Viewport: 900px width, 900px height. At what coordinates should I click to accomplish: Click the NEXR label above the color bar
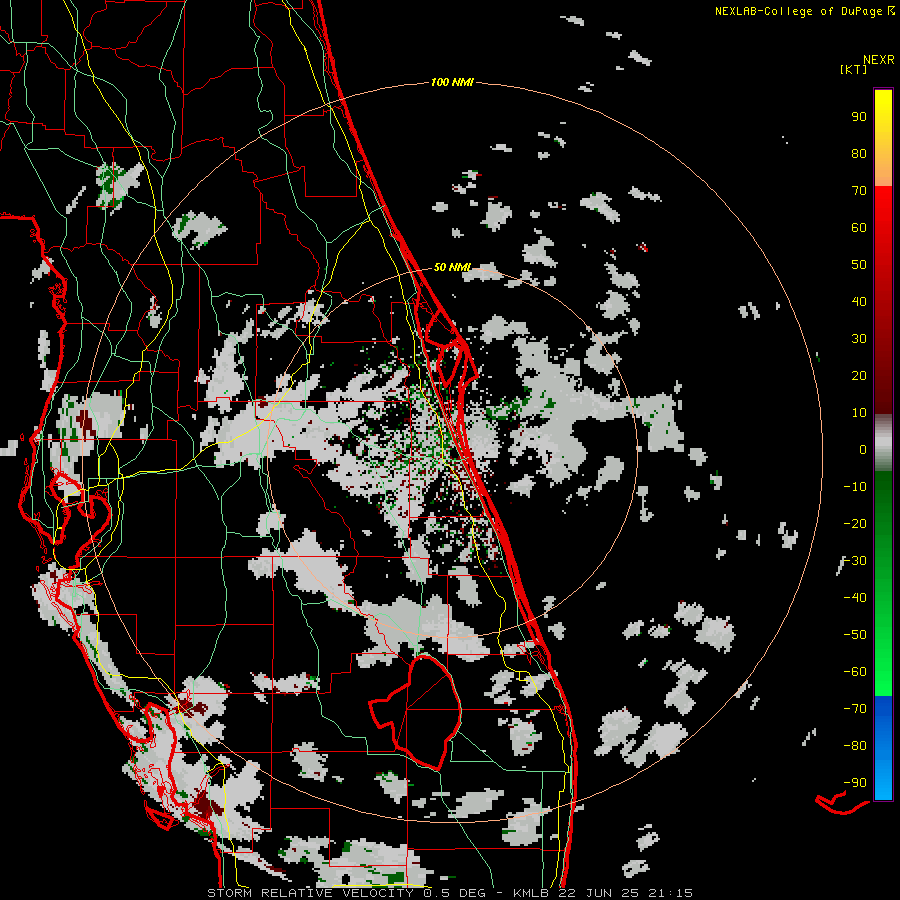879,60
